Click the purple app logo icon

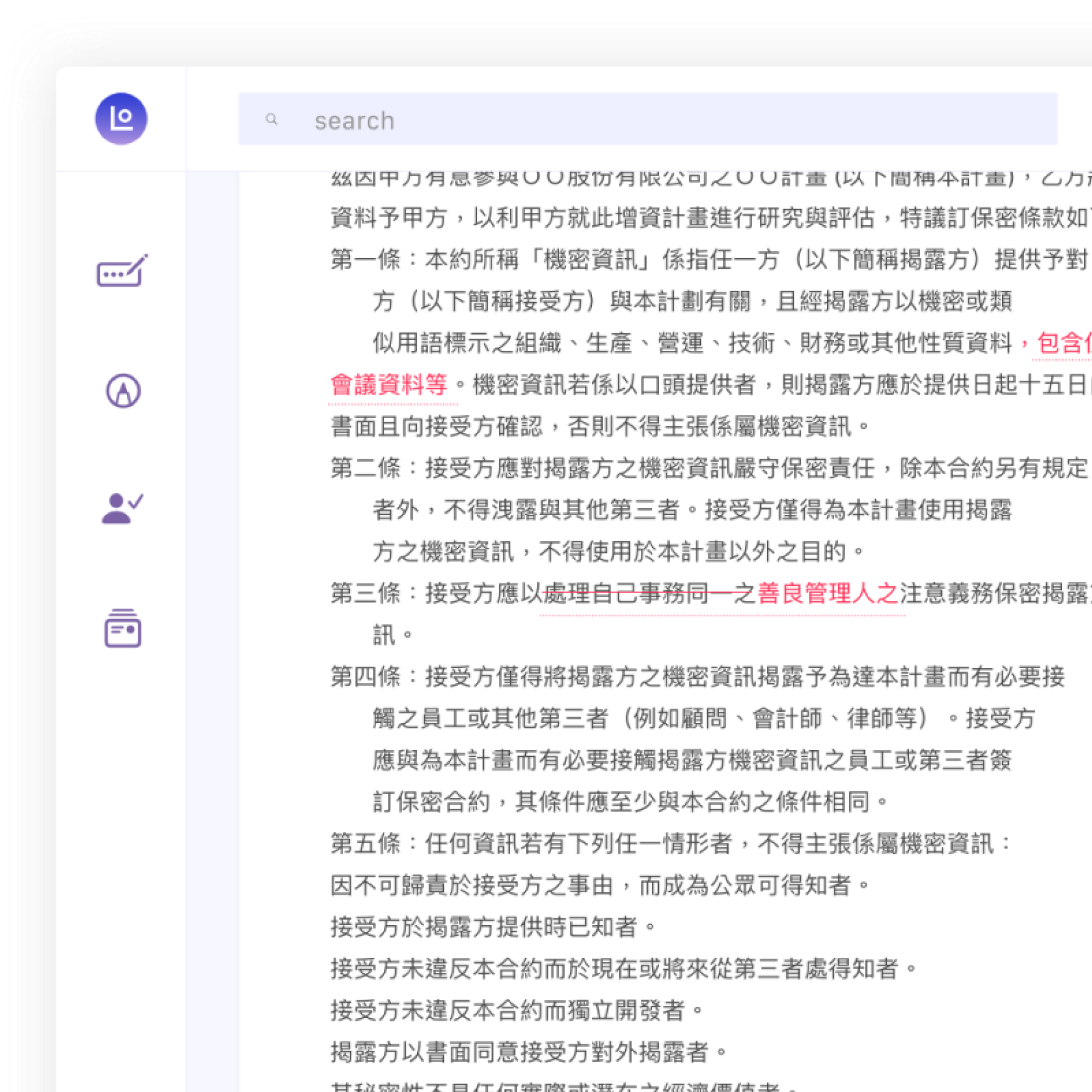[x=121, y=119]
